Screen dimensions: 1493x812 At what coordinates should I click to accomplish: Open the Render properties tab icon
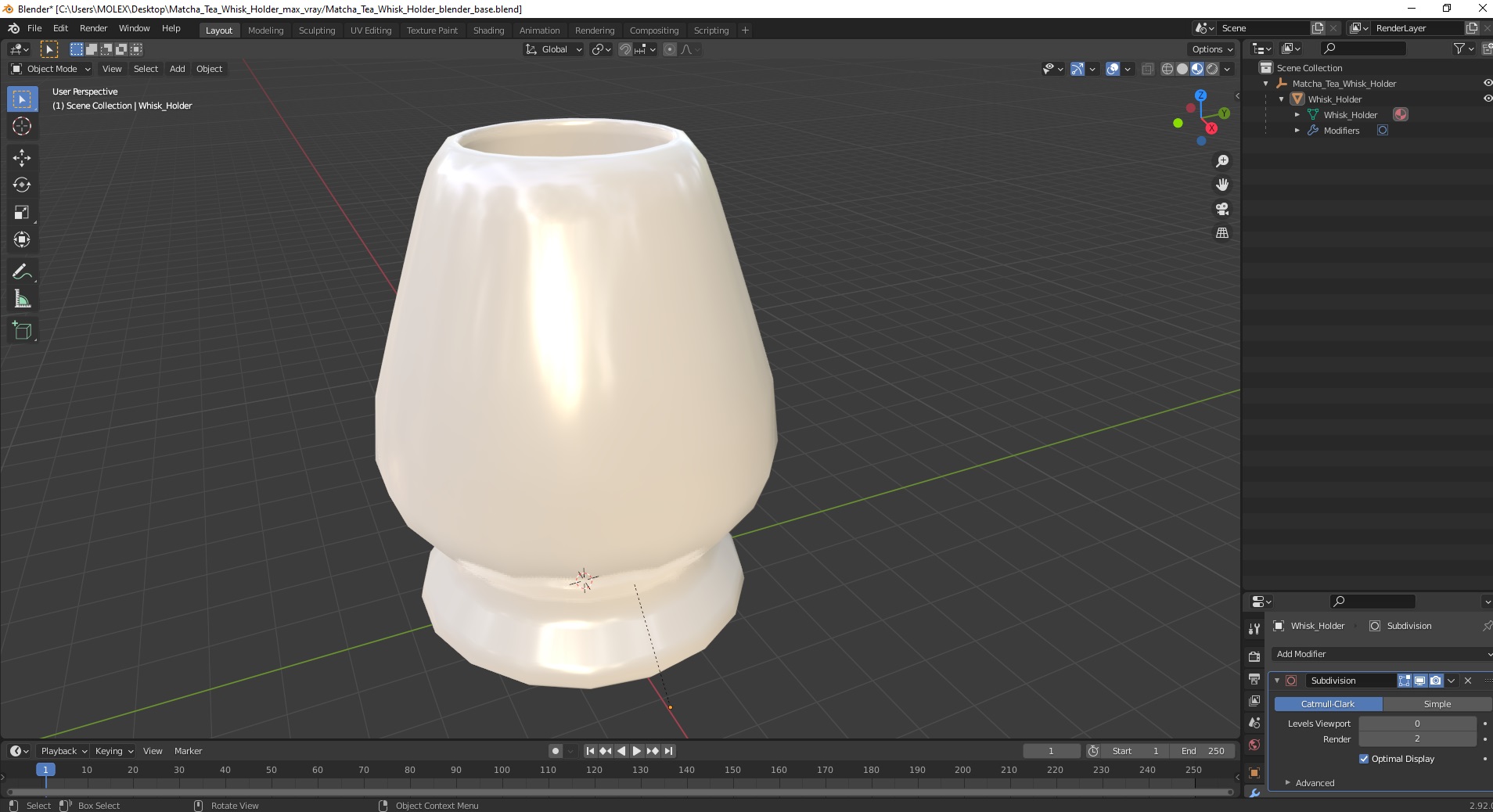coord(1254,656)
